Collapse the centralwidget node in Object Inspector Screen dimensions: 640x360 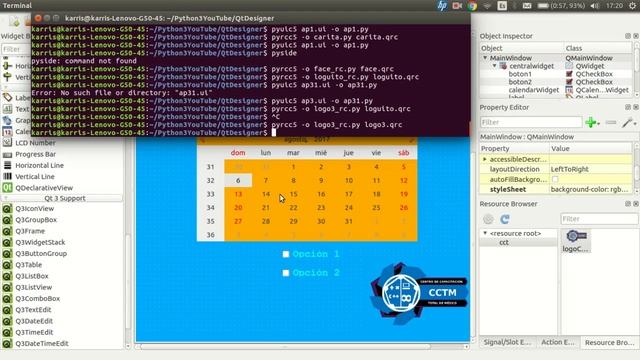click(494, 66)
